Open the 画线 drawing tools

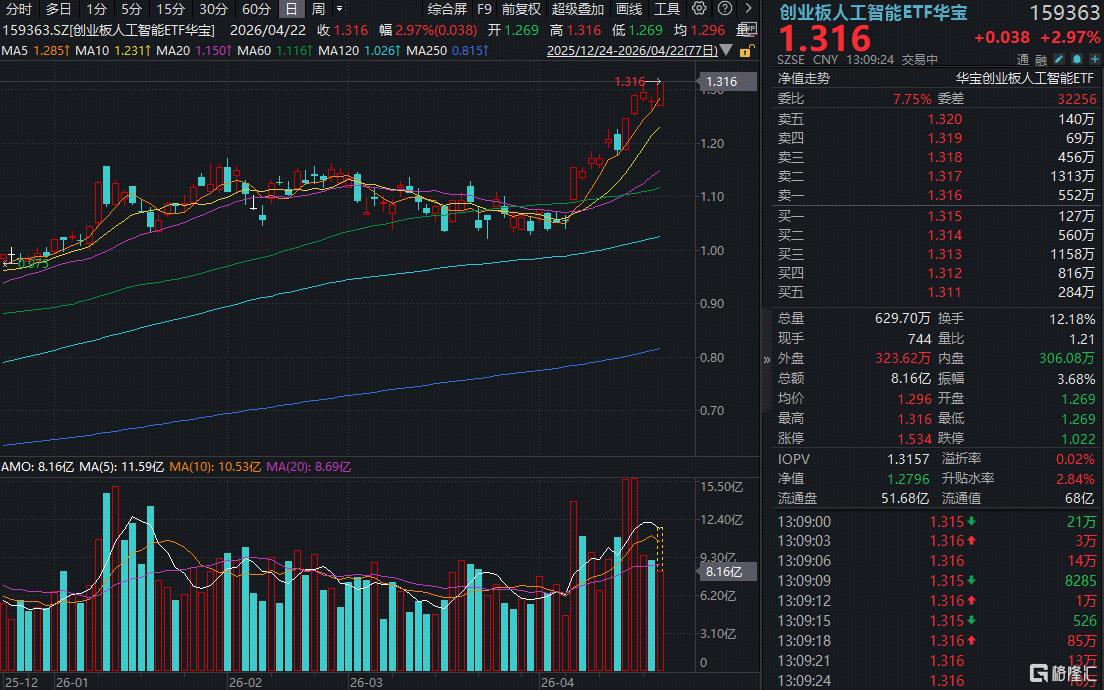629,9
